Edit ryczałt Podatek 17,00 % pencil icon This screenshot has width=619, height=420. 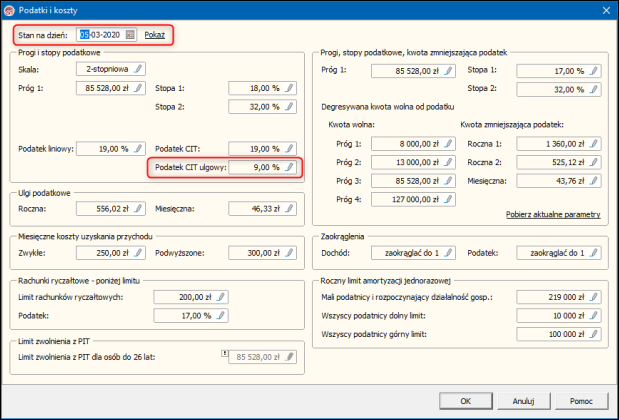221,315
